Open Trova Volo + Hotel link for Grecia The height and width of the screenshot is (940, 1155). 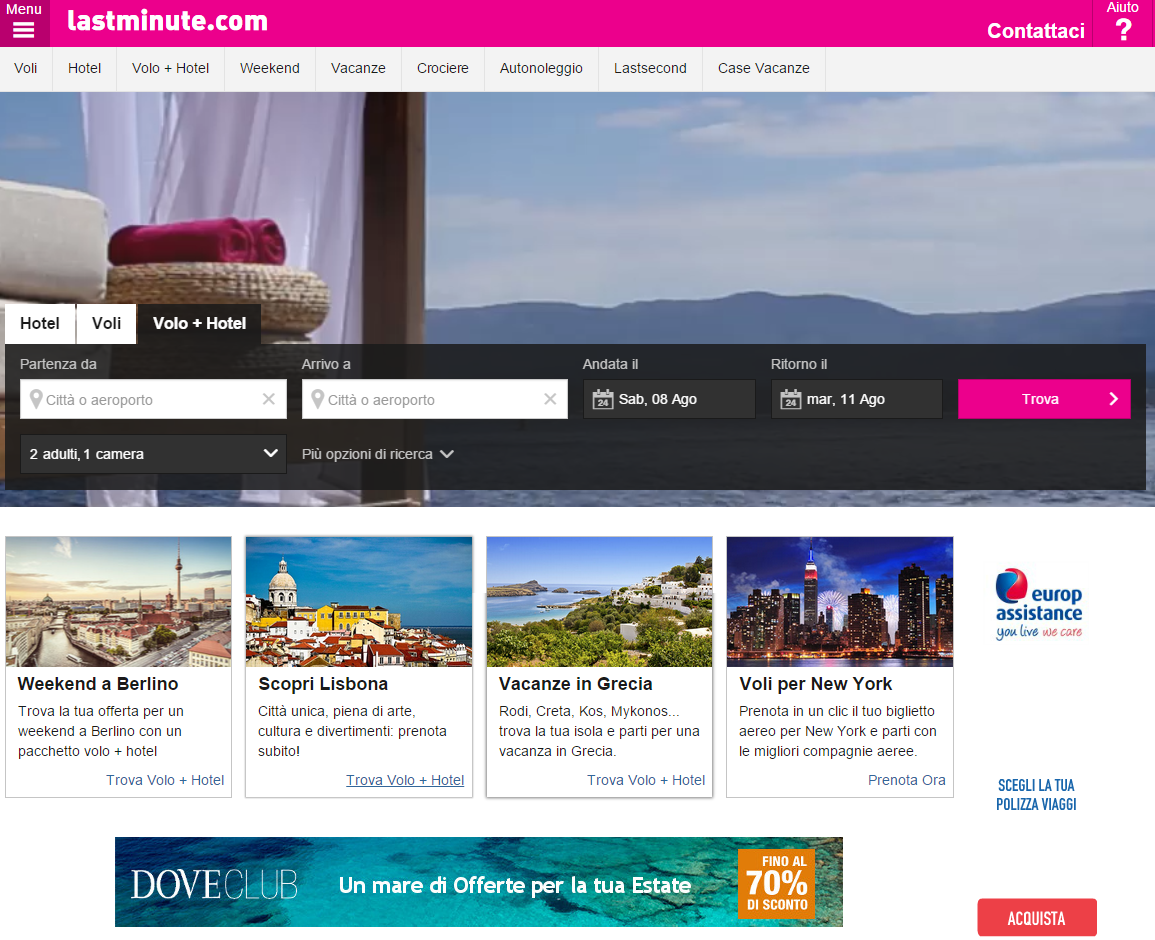[x=646, y=780]
